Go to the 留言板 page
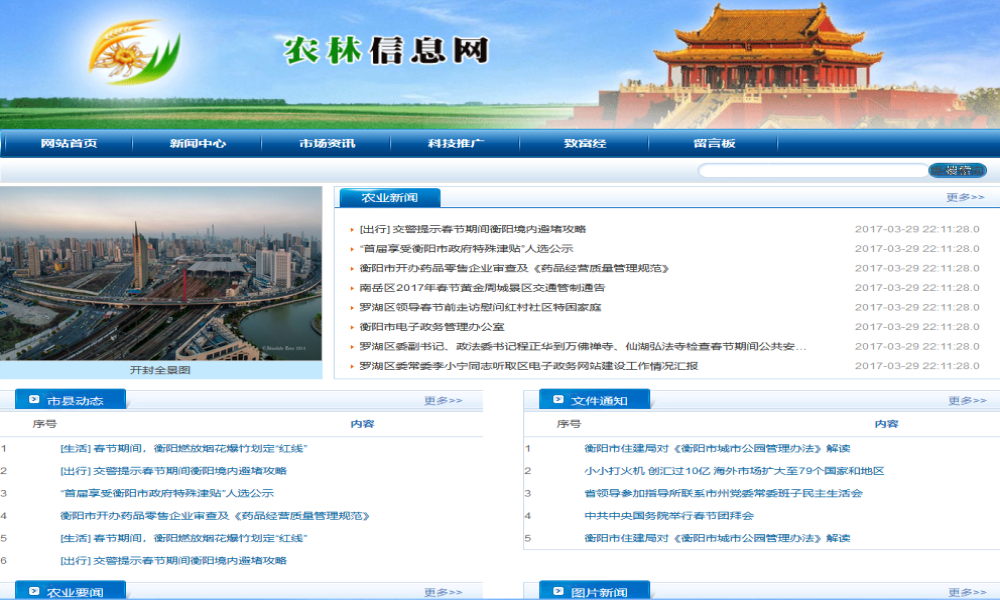The width and height of the screenshot is (1000, 600). click(714, 143)
